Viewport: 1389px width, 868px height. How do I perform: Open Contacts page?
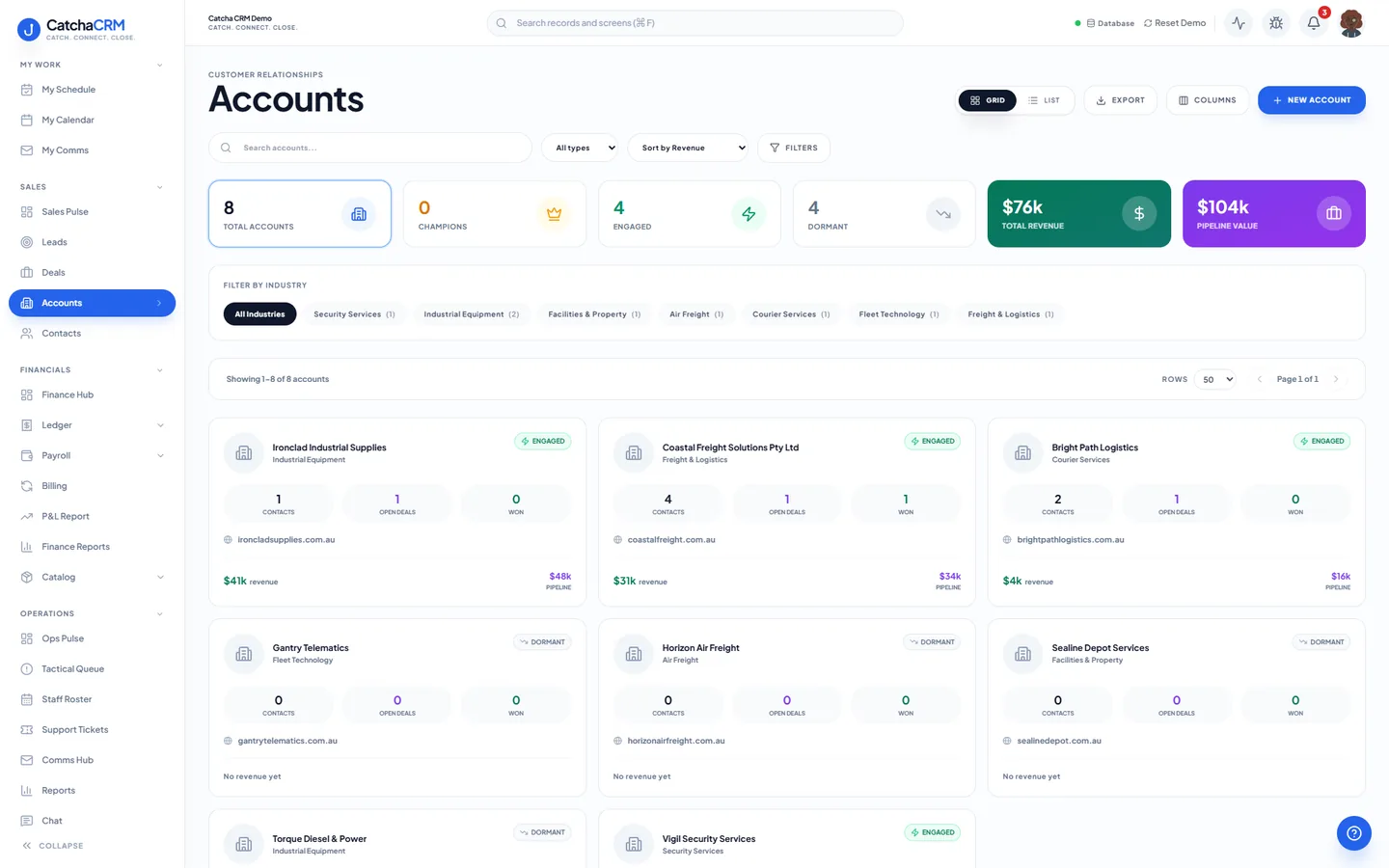coord(92,334)
